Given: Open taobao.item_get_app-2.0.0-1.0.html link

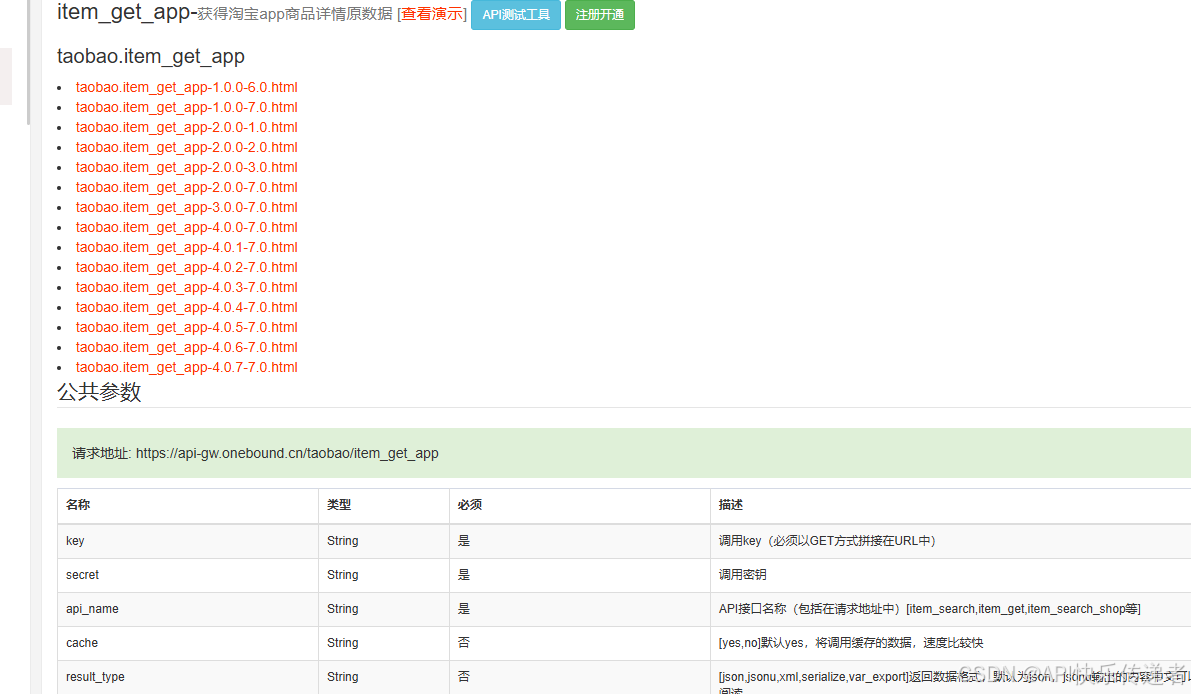Looking at the screenshot, I should pyautogui.click(x=186, y=127).
